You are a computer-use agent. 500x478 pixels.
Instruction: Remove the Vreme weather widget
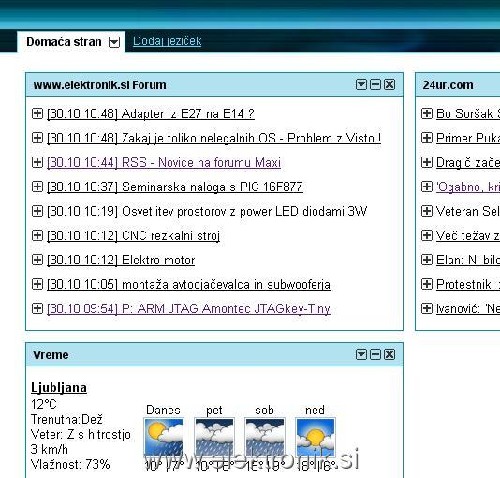[389, 354]
